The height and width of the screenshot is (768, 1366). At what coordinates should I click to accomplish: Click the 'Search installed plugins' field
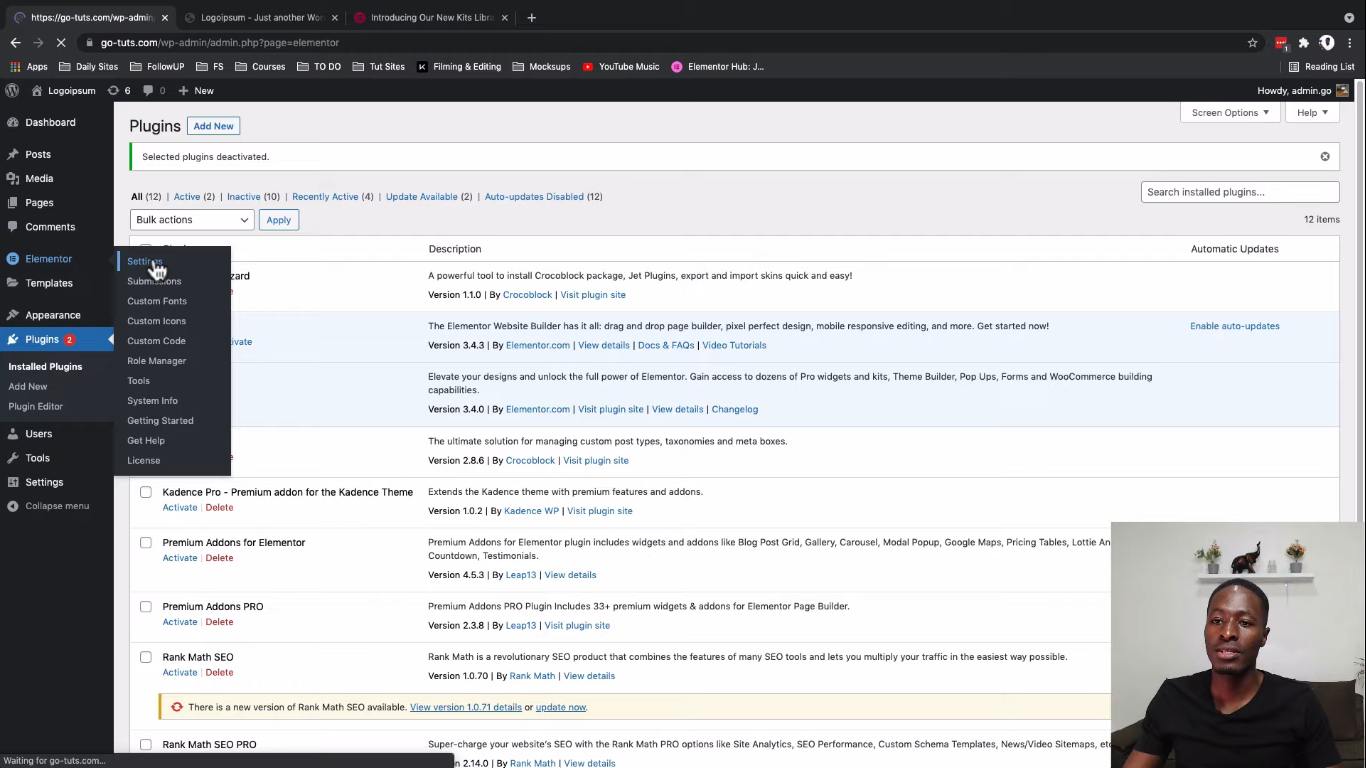1240,192
